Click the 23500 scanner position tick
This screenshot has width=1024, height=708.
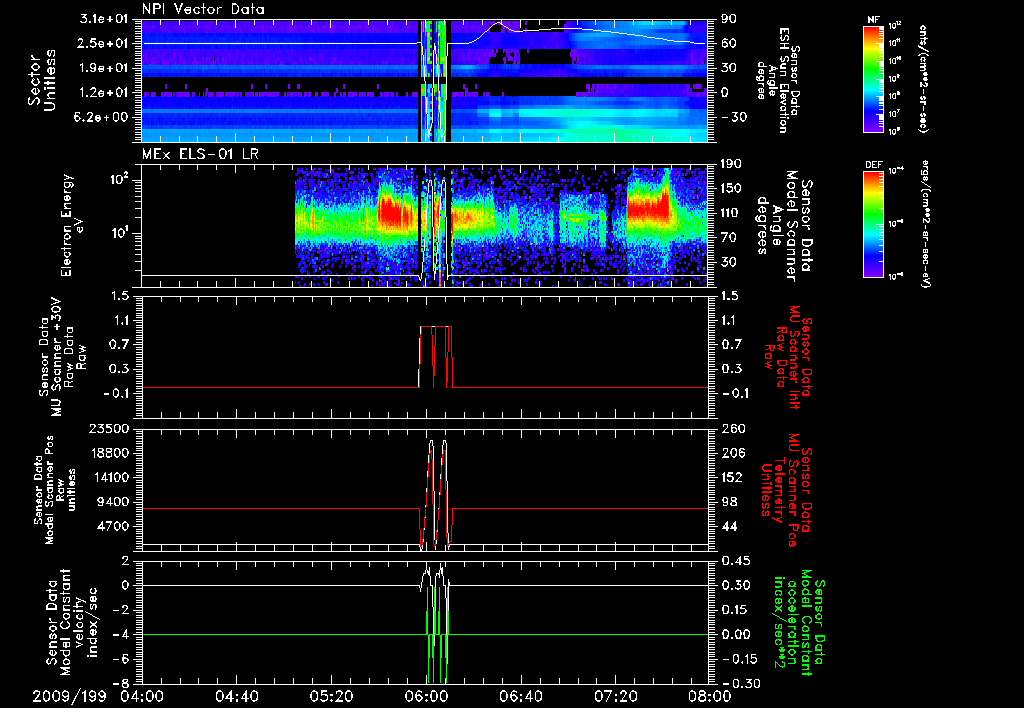pyautogui.click(x=109, y=428)
